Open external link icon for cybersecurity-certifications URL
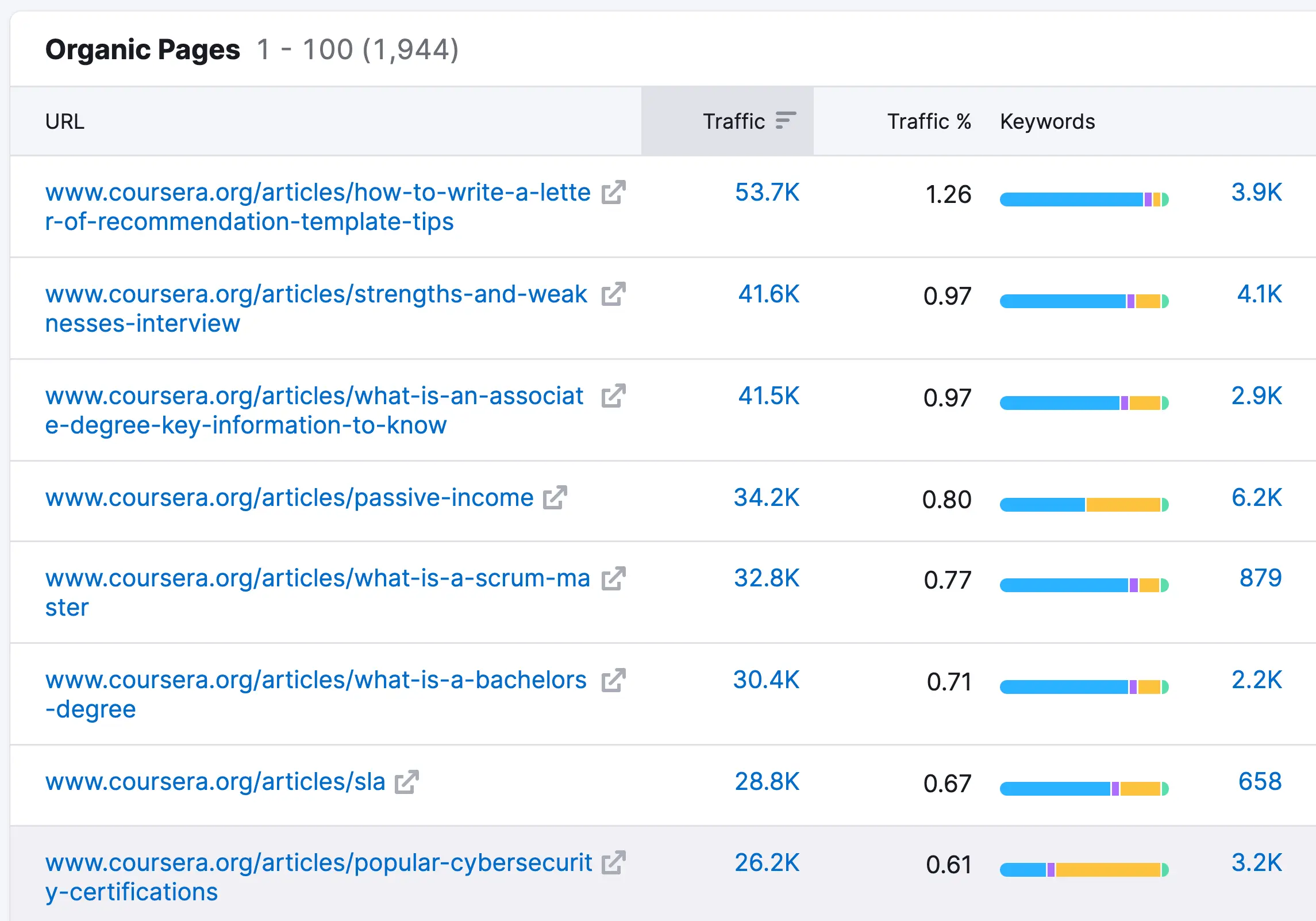Viewport: 1316px width, 921px height. click(613, 863)
